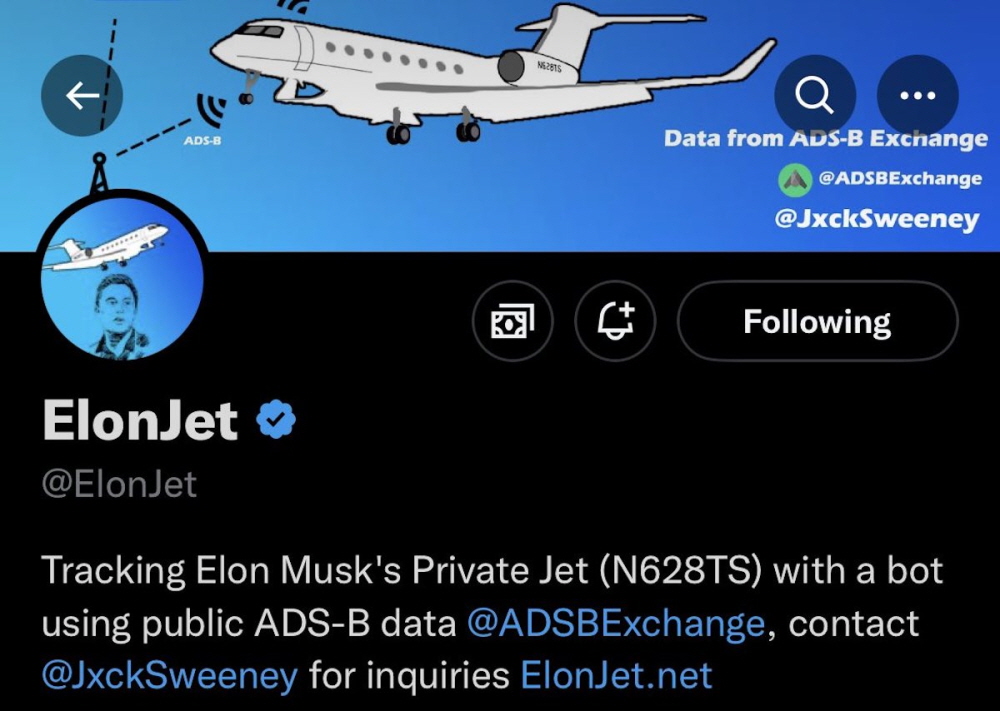Tap the blue verified badge
The width and height of the screenshot is (1000, 711).
(x=276, y=419)
